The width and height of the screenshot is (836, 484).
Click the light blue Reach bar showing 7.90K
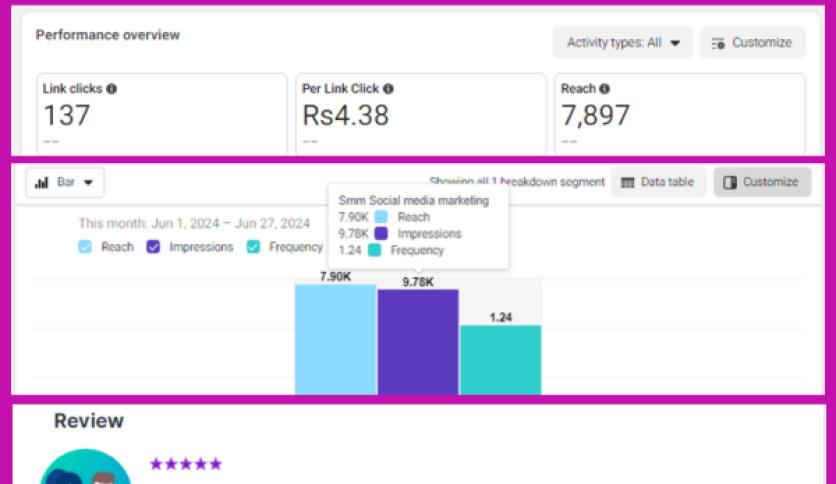coord(335,338)
